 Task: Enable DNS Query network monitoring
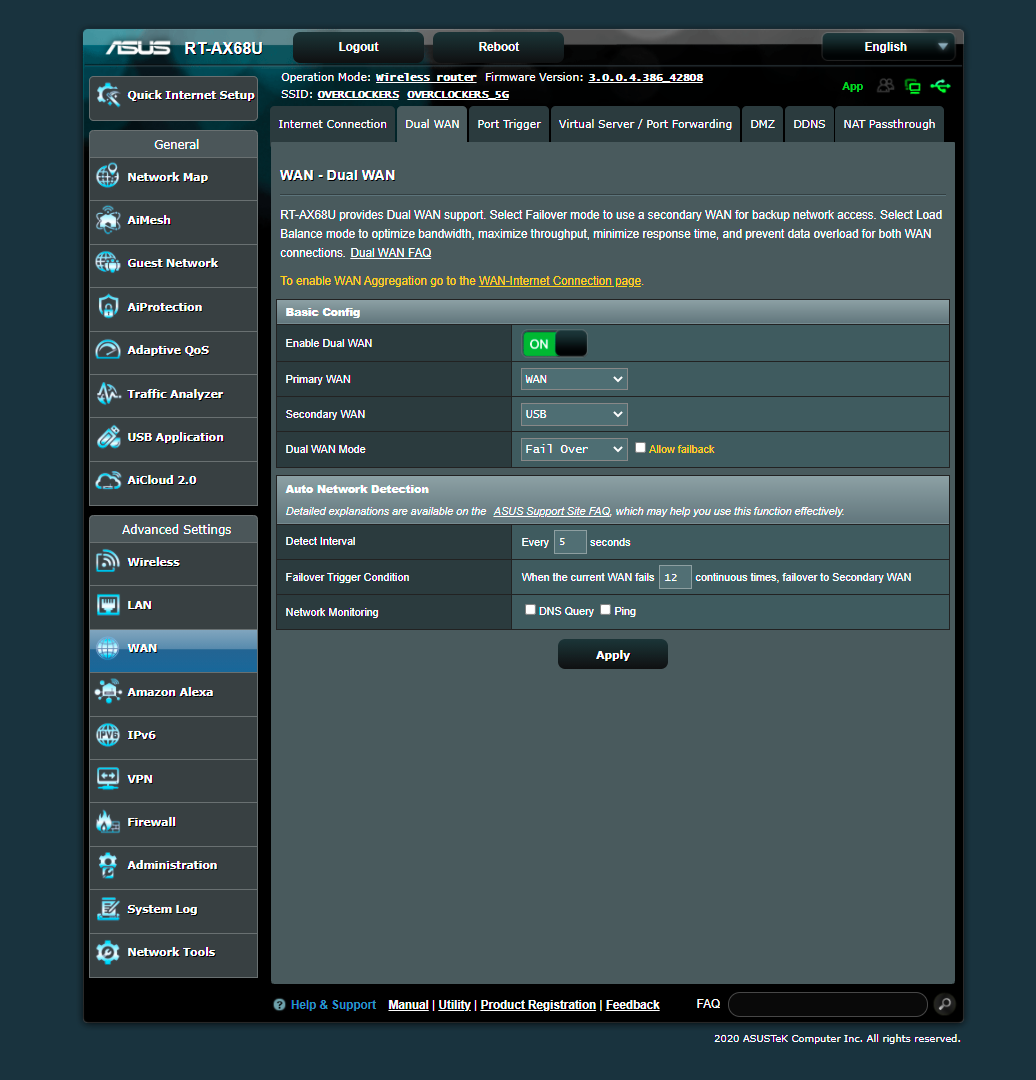tap(530, 610)
